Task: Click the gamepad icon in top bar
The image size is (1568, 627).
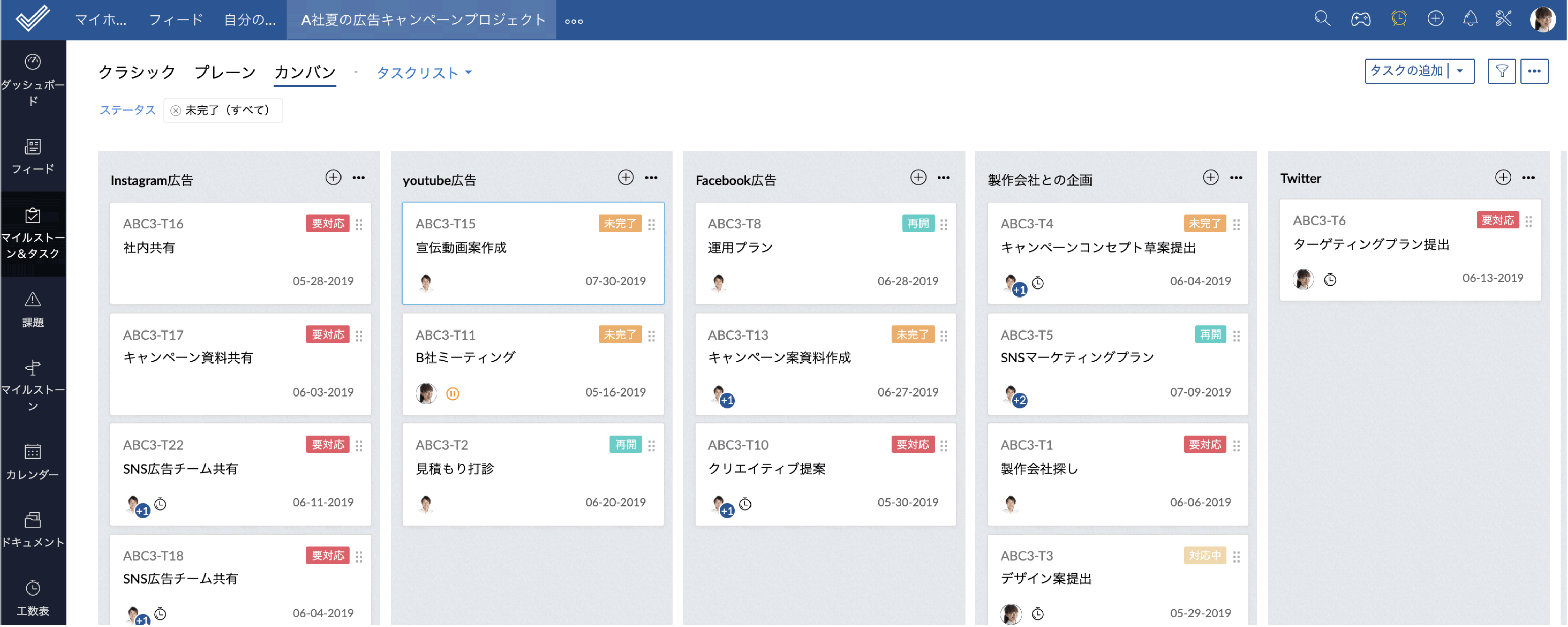Action: coord(1360,19)
